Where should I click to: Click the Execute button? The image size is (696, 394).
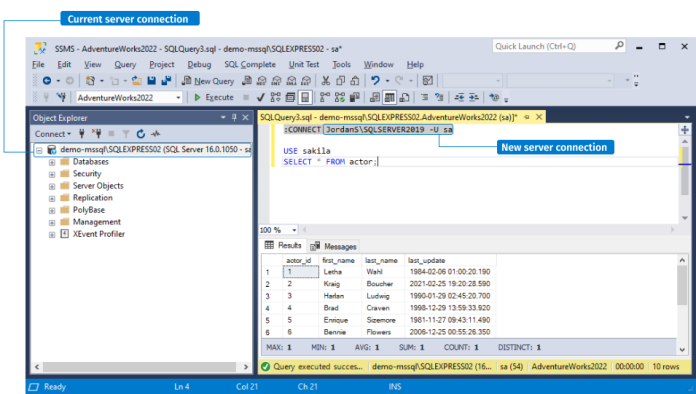point(214,97)
